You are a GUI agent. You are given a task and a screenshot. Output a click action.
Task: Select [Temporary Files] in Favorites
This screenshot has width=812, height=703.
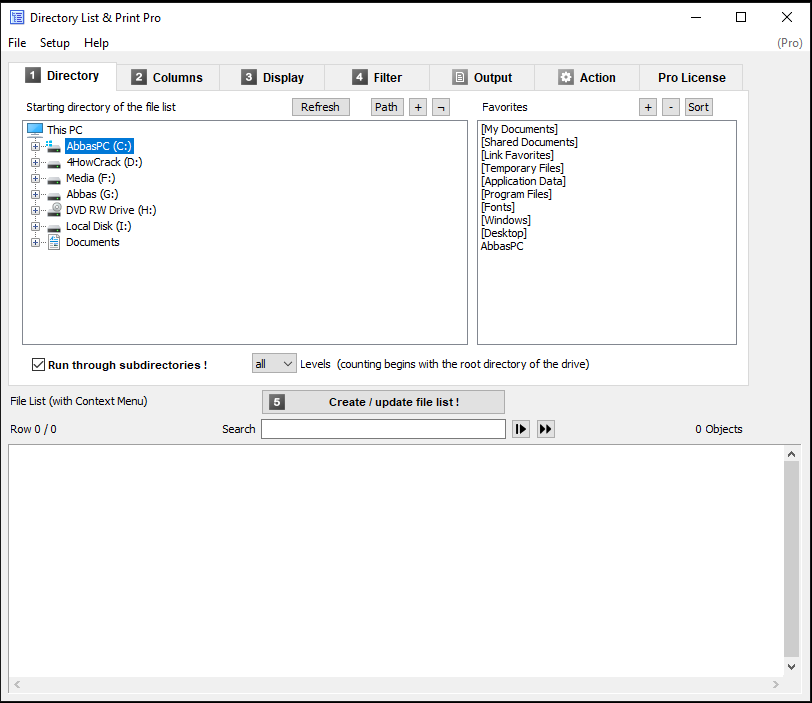coord(522,168)
